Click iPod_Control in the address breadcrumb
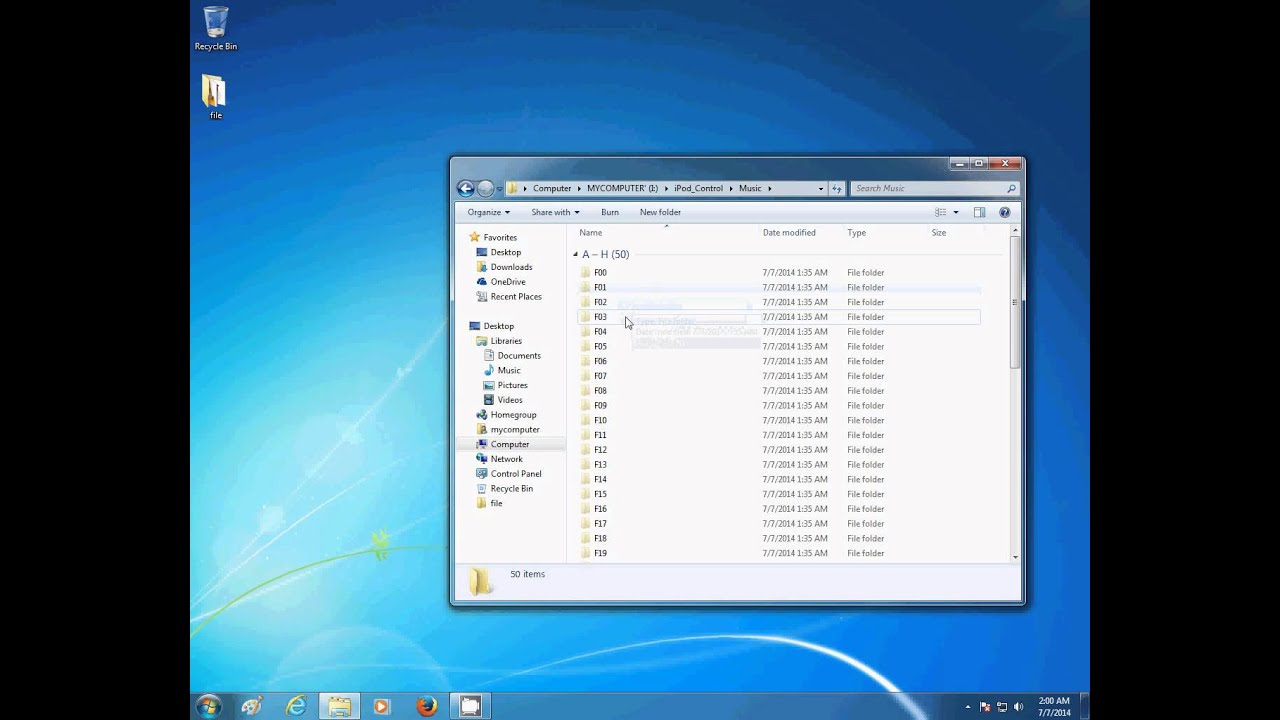This screenshot has width=1280, height=720. [x=698, y=188]
